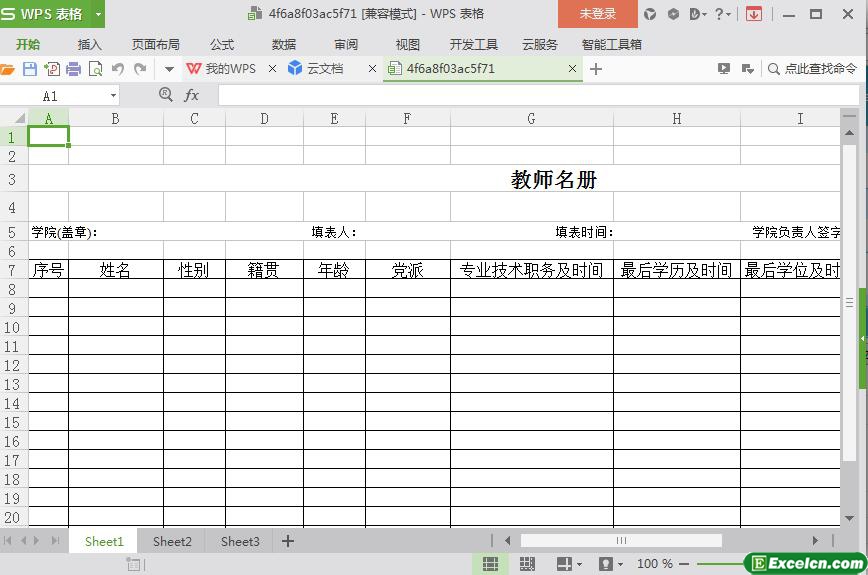Open a new document tab with plus
The width and height of the screenshot is (868, 575).
point(596,69)
